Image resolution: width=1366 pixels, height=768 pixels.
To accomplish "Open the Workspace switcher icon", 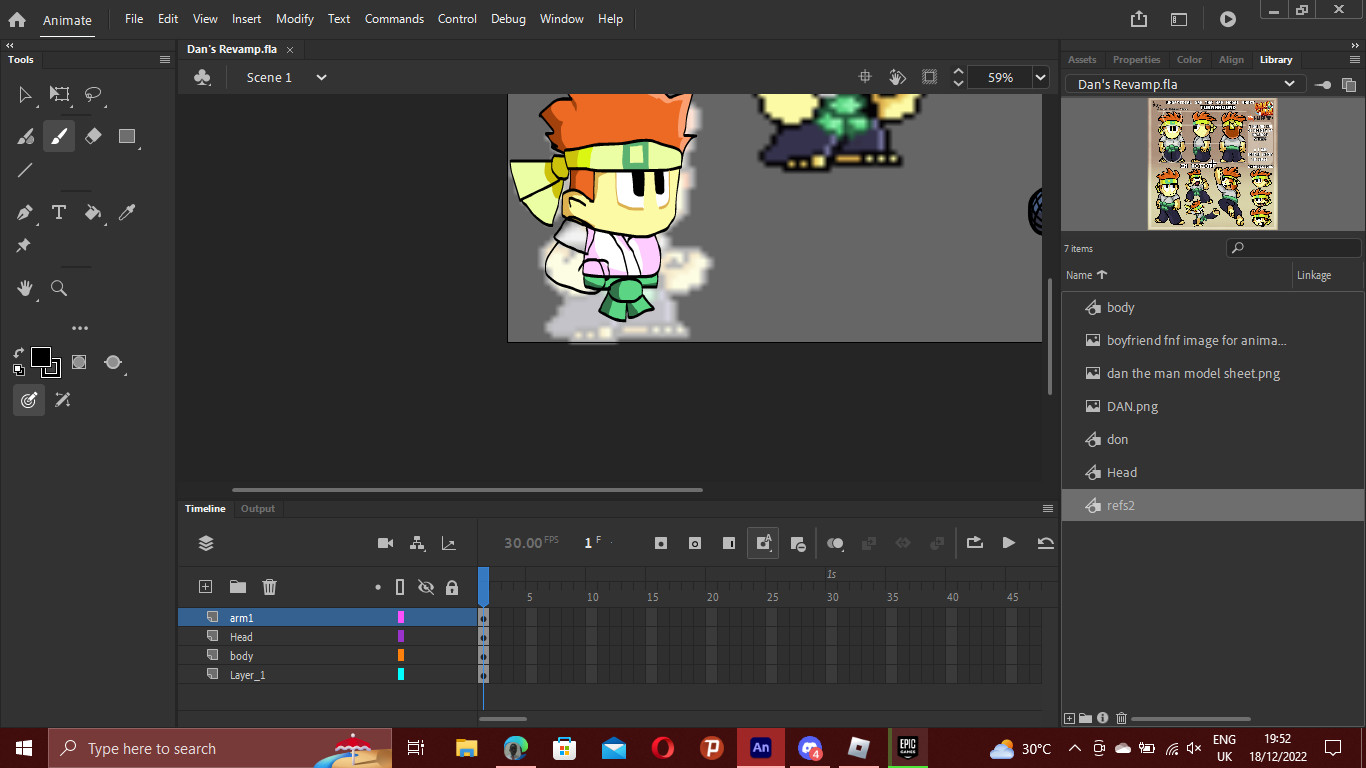I will click(1179, 19).
